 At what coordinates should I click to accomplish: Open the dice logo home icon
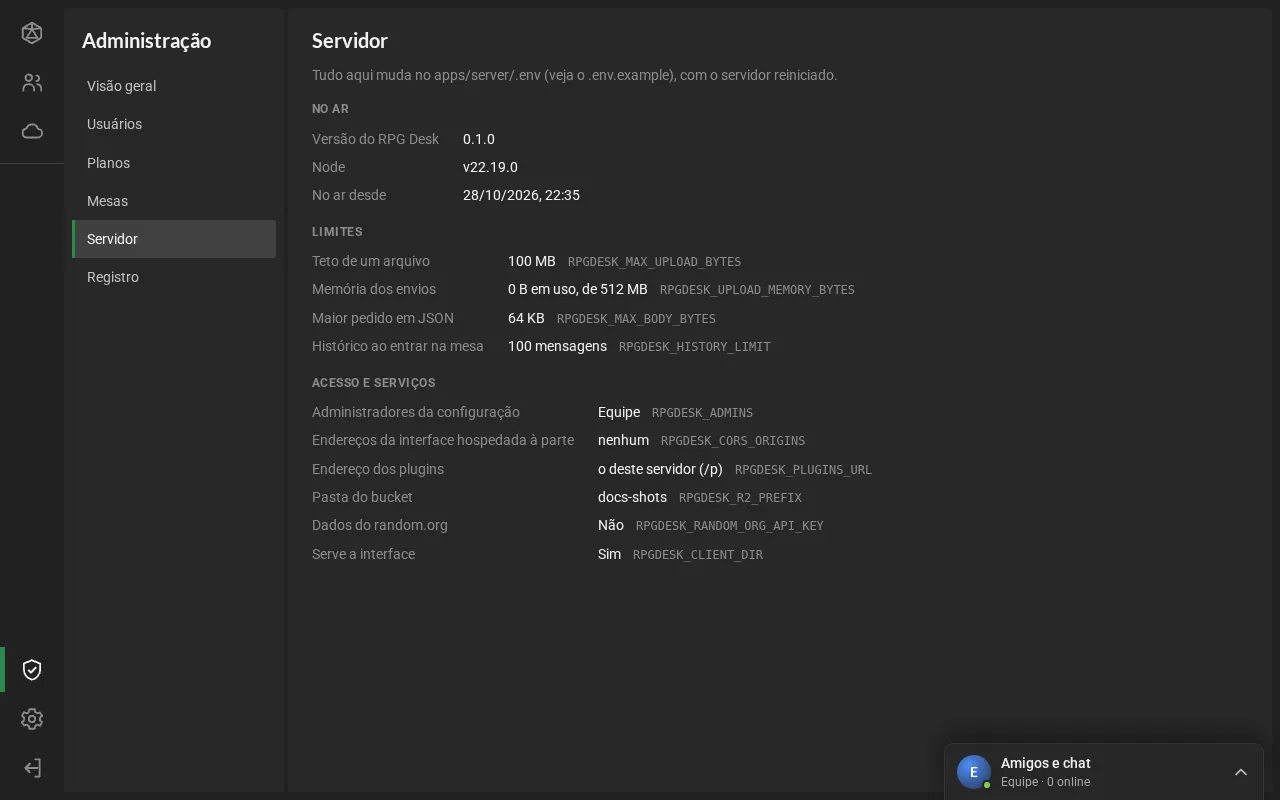point(32,33)
